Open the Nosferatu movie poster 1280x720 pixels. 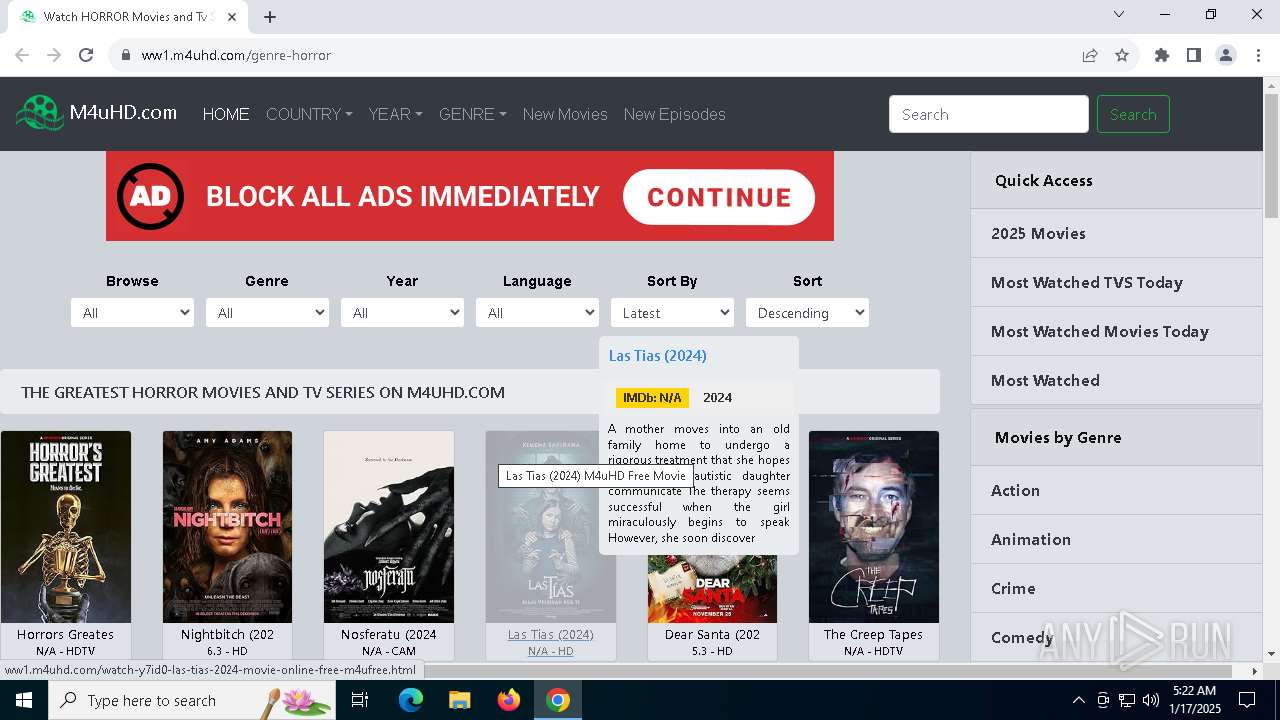click(x=389, y=527)
